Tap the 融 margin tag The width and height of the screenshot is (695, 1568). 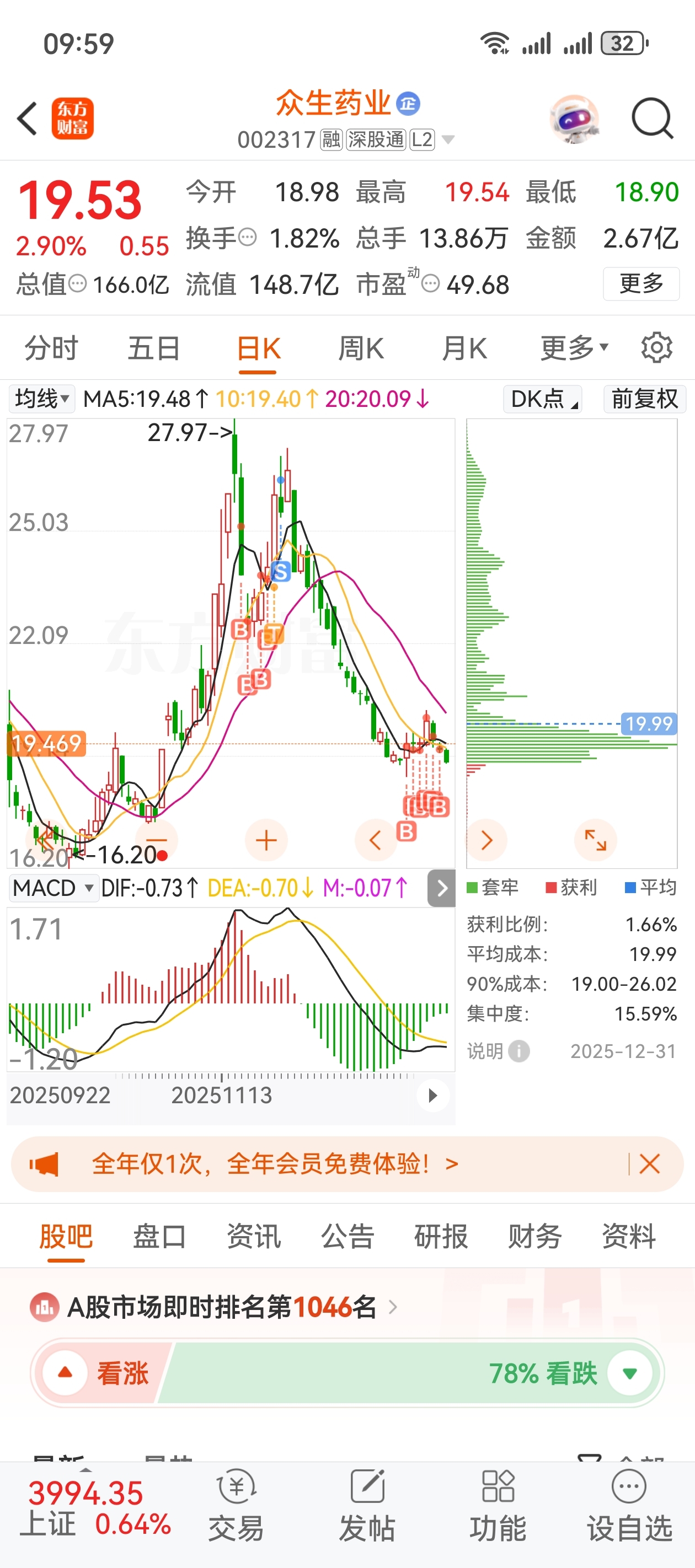pos(332,140)
